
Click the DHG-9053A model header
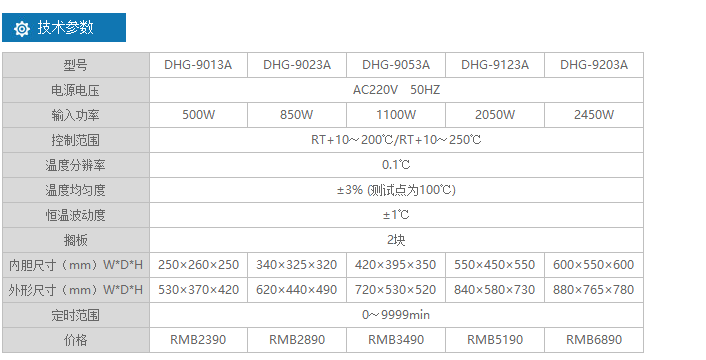396,65
